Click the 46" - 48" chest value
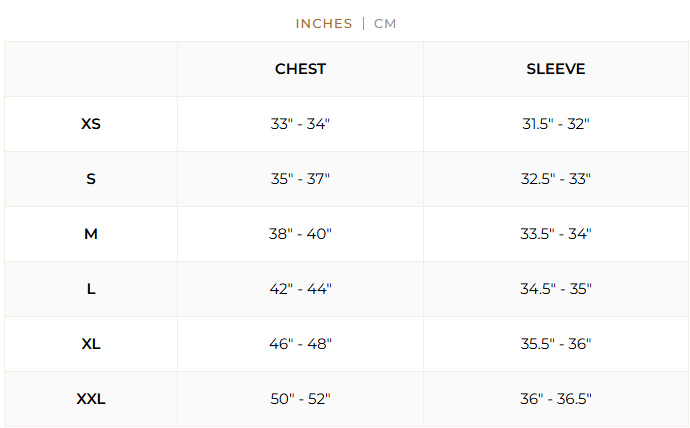Screen dimensions: 690x428 click(x=300, y=344)
